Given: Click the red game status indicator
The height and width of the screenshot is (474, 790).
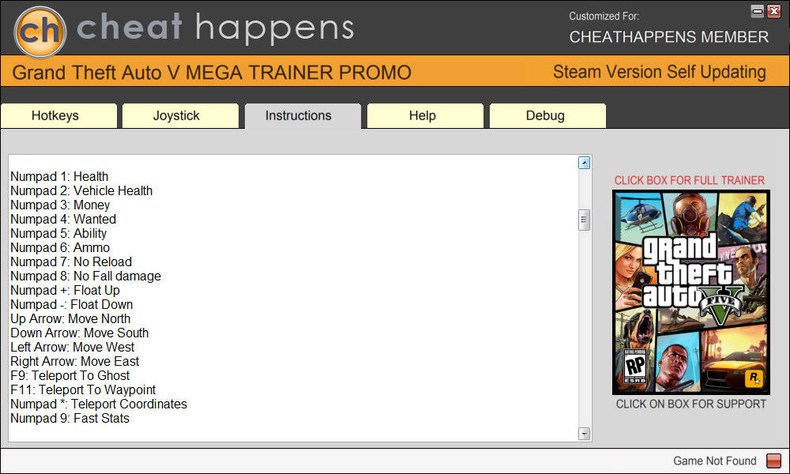Looking at the screenshot, I should (773, 460).
